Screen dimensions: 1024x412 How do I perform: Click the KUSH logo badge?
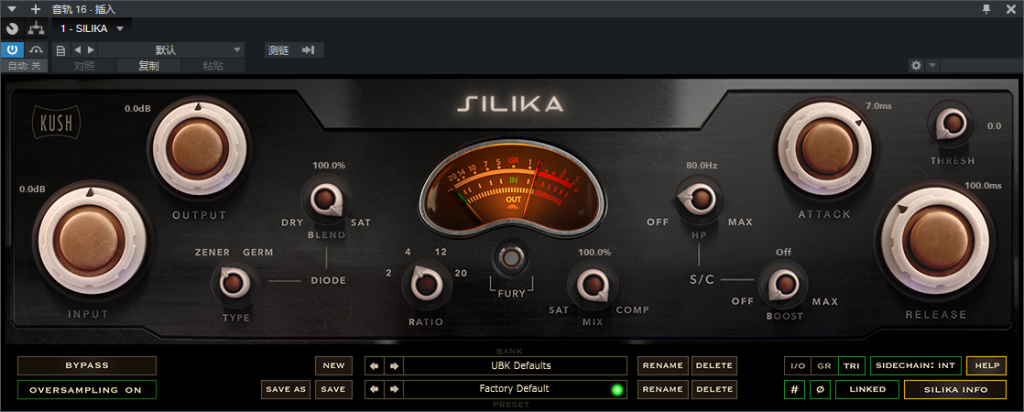point(56,123)
